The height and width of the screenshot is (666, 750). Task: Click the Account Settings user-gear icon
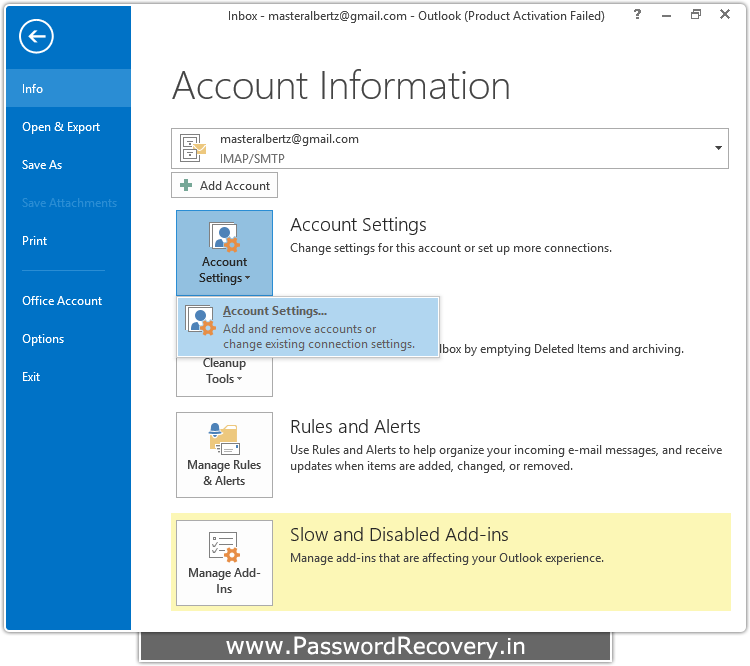[x=224, y=237]
